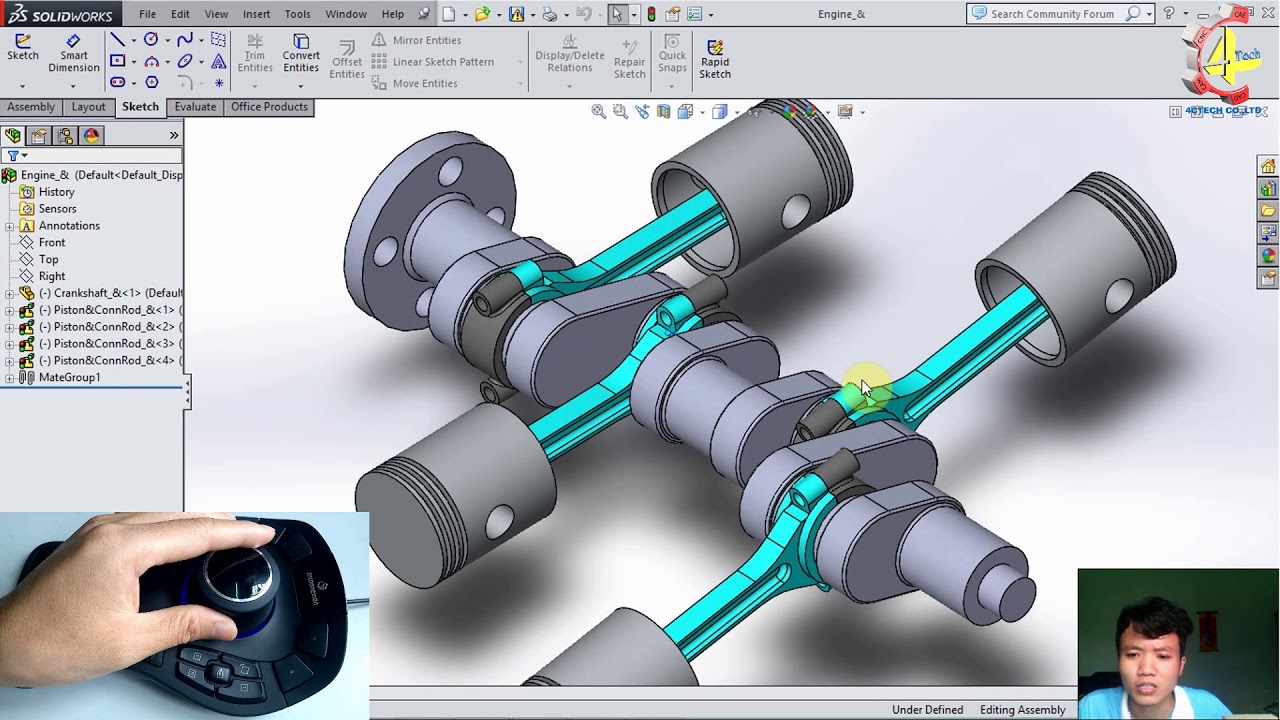This screenshot has height=720, width=1280.
Task: Open the Help question mark icon
Action: click(1168, 13)
